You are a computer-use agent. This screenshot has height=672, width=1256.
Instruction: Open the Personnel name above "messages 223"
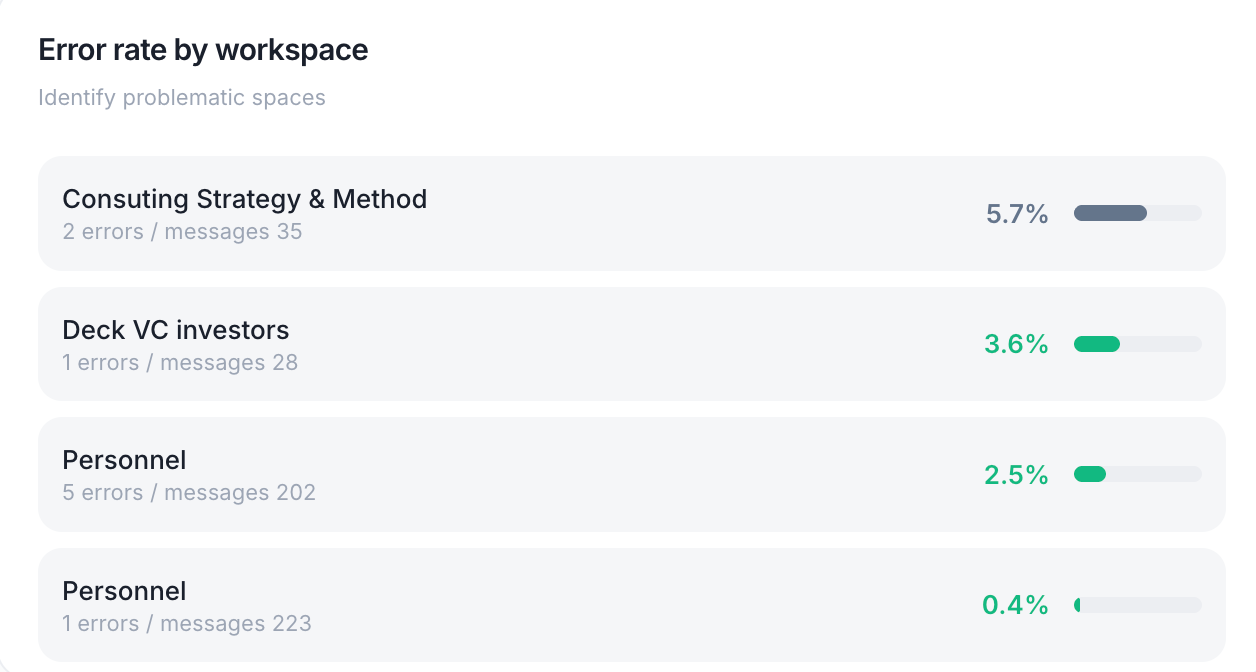[124, 591]
